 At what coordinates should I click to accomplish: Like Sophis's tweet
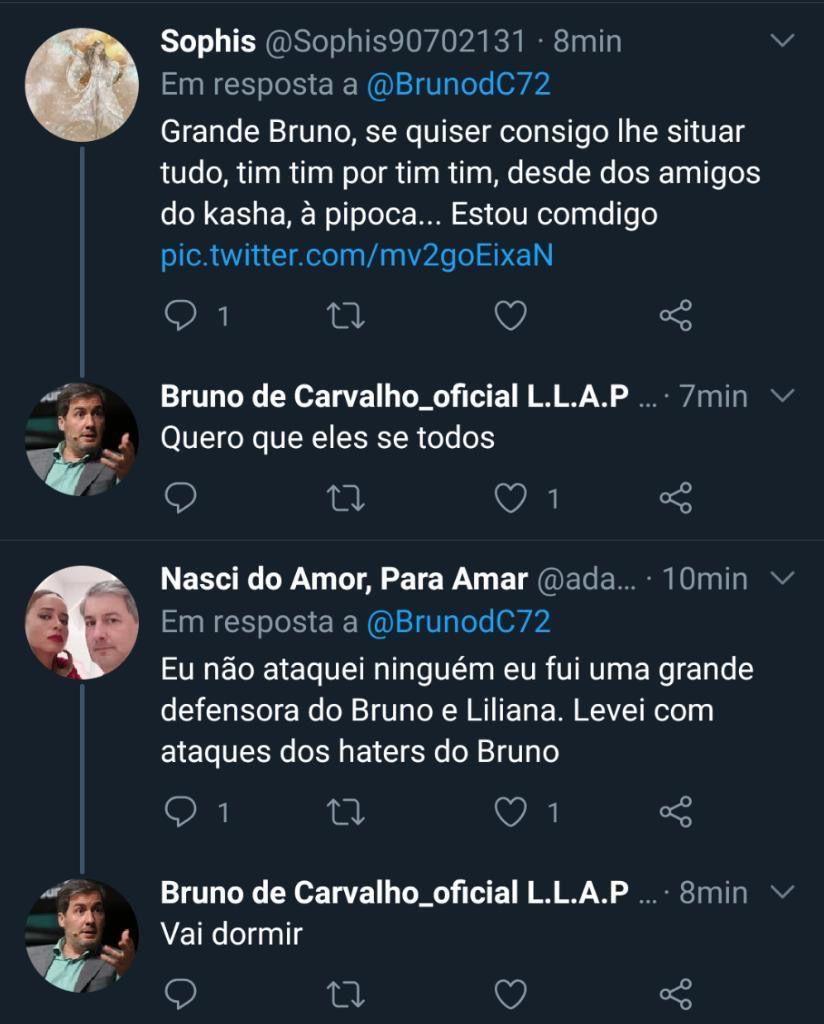pos(511,316)
